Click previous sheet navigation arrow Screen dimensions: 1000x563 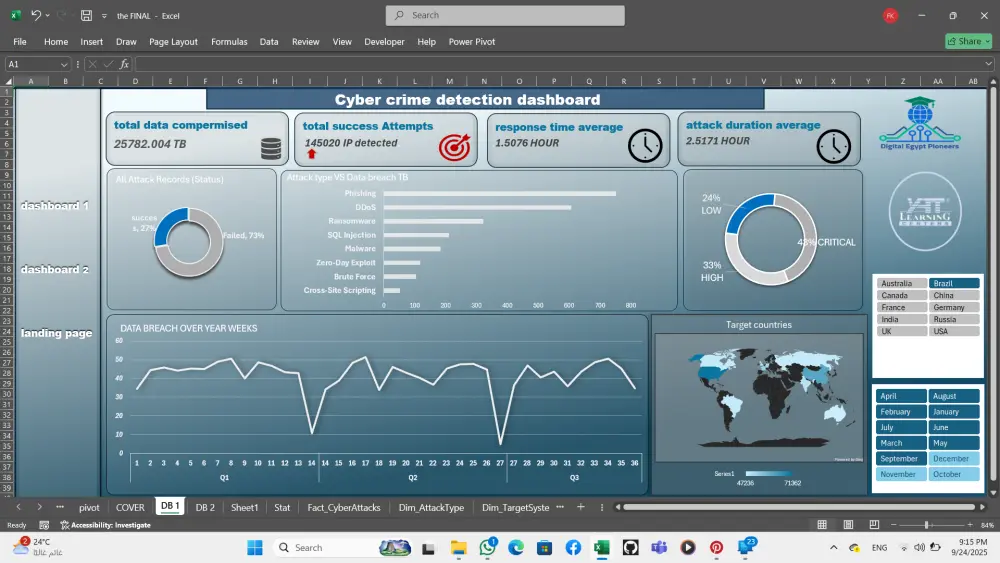[x=18, y=507]
